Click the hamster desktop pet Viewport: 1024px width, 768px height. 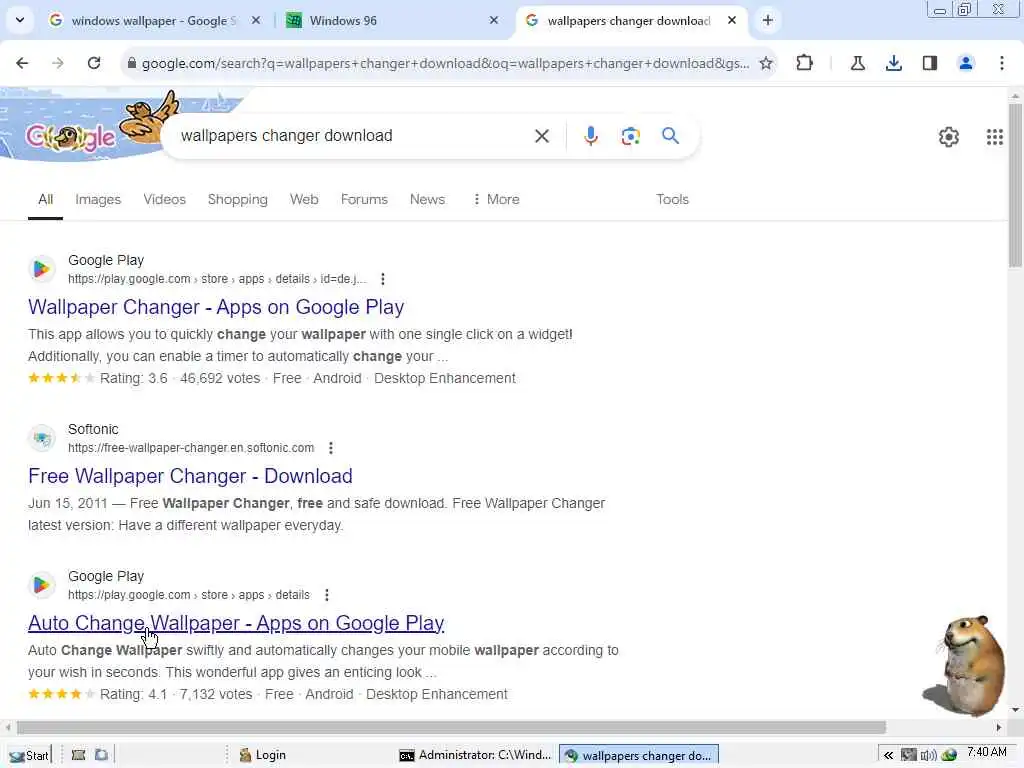(x=967, y=665)
